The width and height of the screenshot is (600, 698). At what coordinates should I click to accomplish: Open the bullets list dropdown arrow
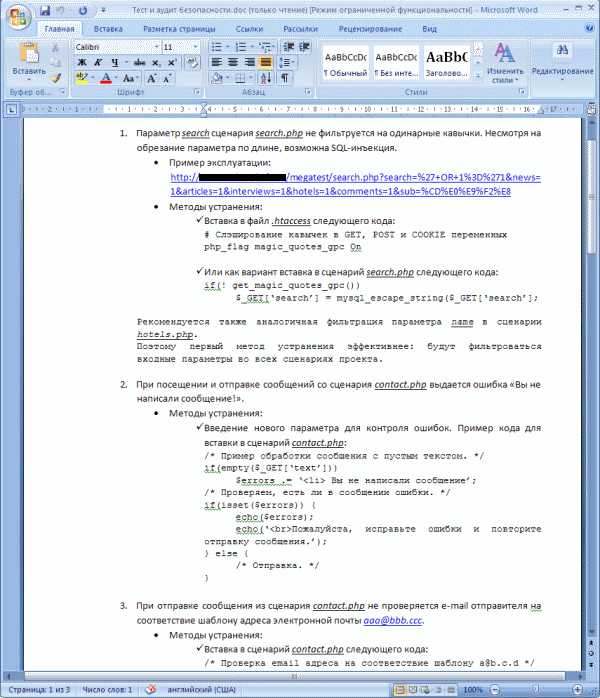coord(227,47)
